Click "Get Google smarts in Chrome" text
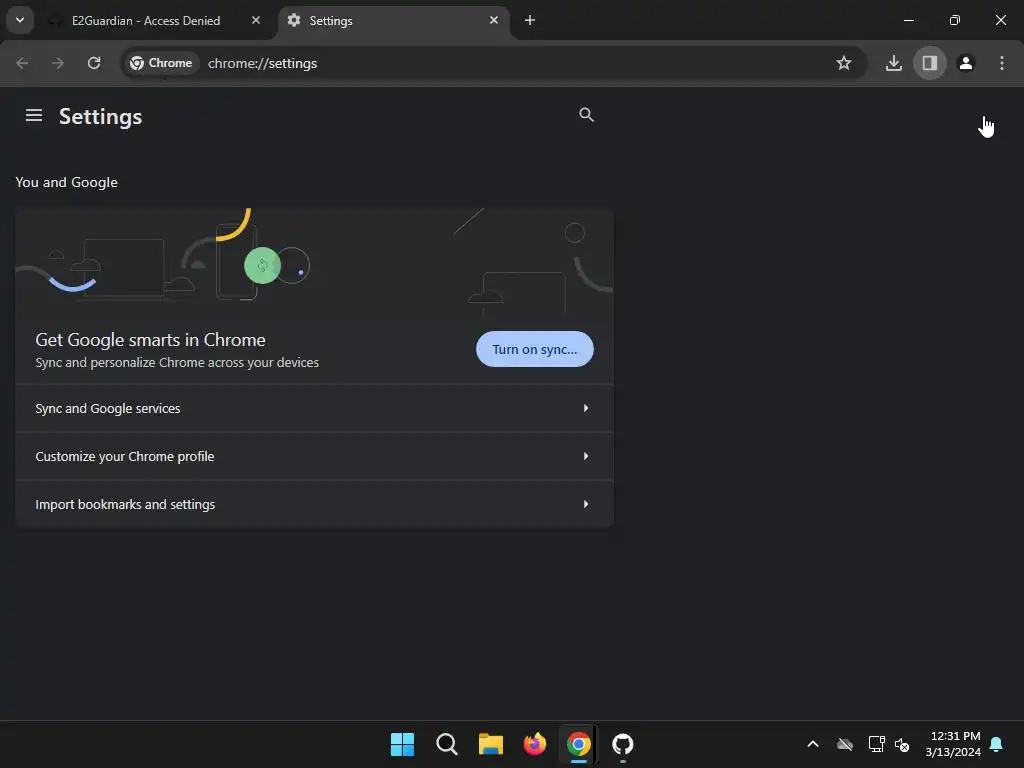Screen dimensions: 1024x768 pyautogui.click(x=150, y=340)
